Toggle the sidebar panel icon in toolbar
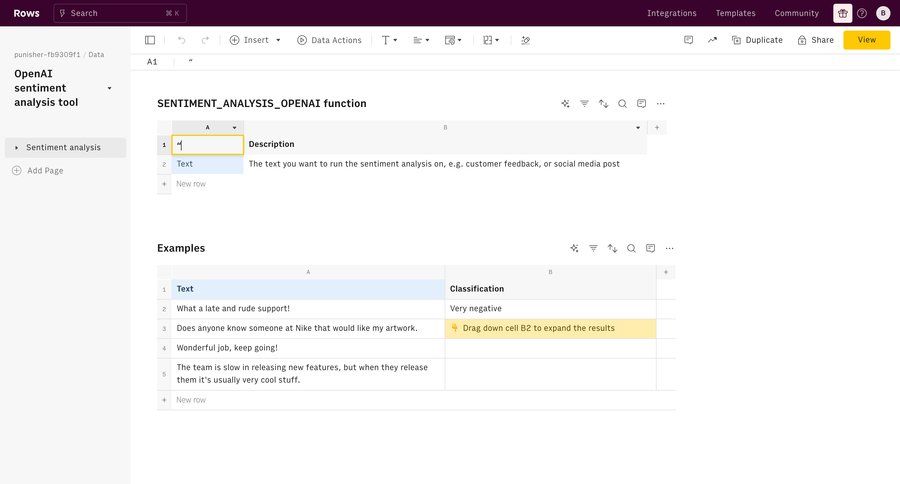This screenshot has height=484, width=900. click(150, 40)
